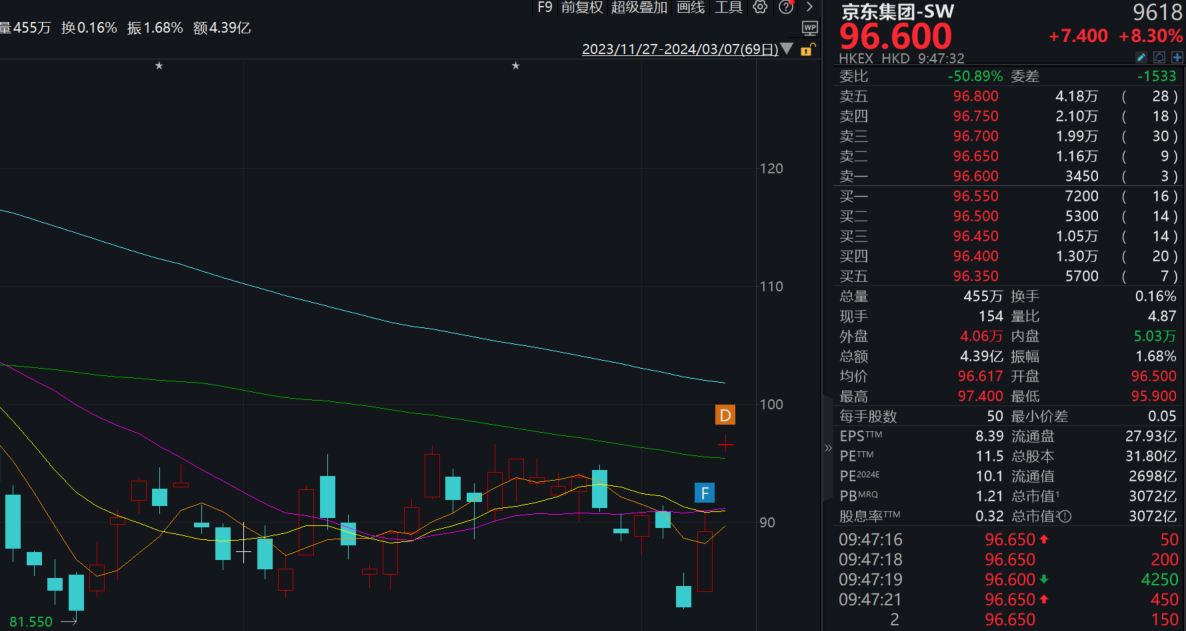This screenshot has height=631, width=1186.
Task: Select the 卖五 ask price 96.800
Action: click(976, 96)
